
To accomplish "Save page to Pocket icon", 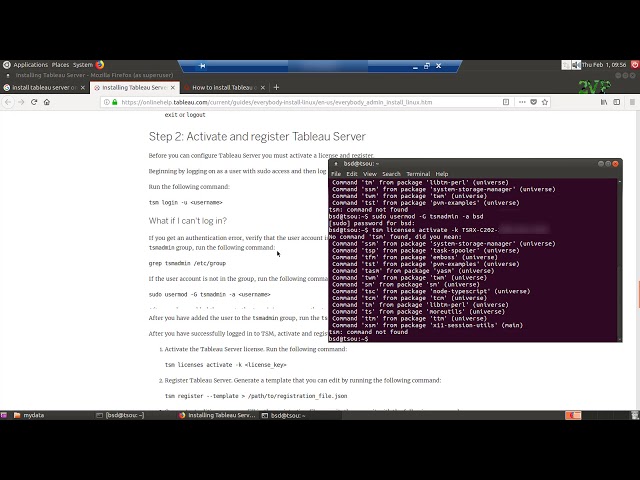I will (x=533, y=102).
